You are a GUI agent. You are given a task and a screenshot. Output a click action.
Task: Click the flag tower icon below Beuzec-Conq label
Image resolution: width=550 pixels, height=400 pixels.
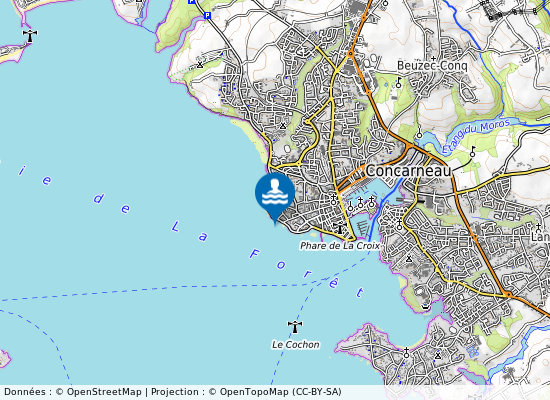(x=398, y=83)
